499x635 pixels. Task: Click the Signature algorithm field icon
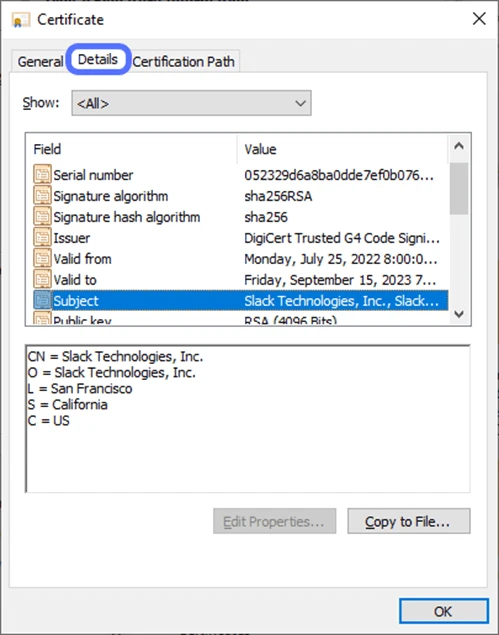pos(42,196)
